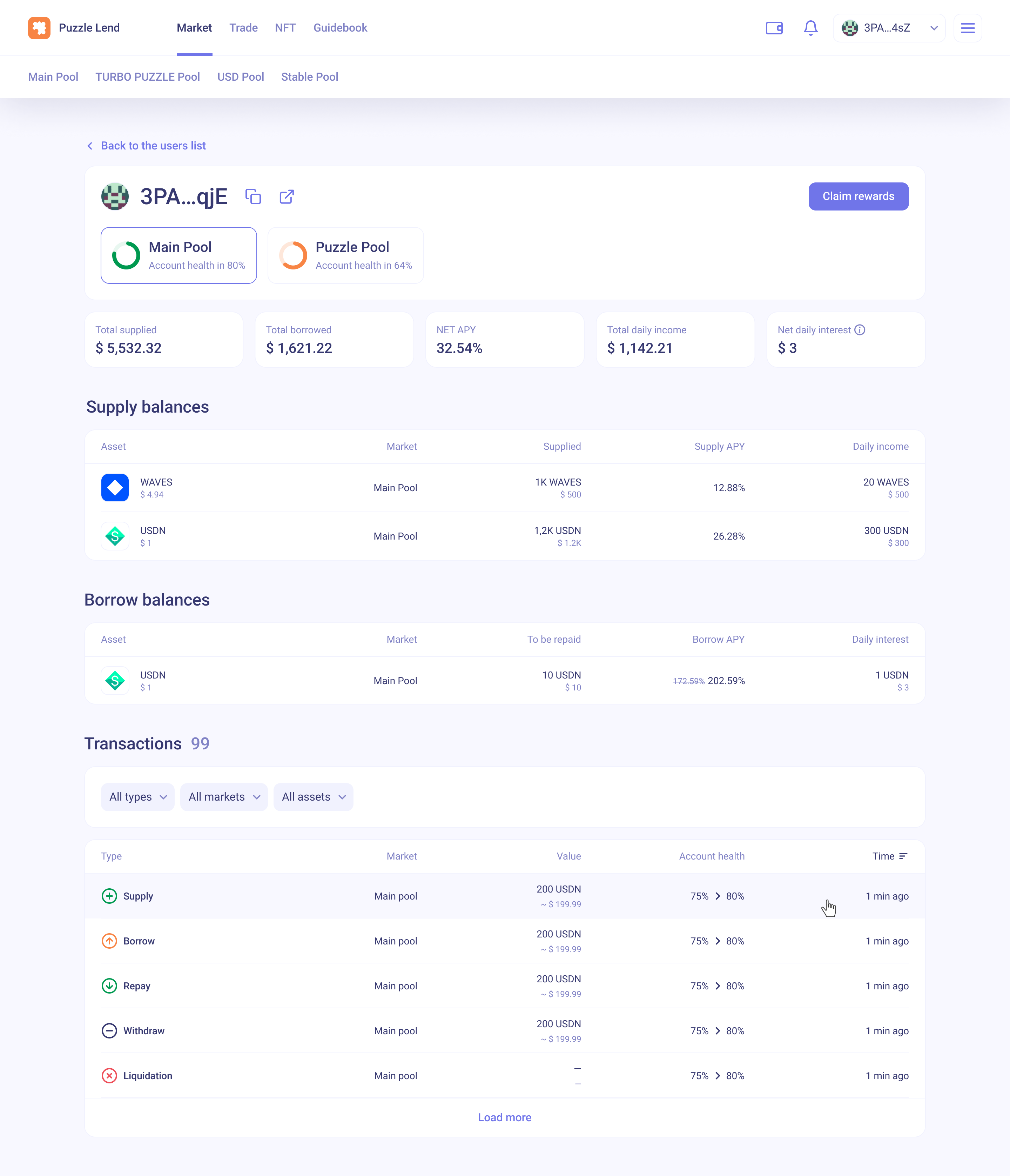1010x1176 pixels.
Task: Open the All assets filter dropdown
Action: (313, 797)
